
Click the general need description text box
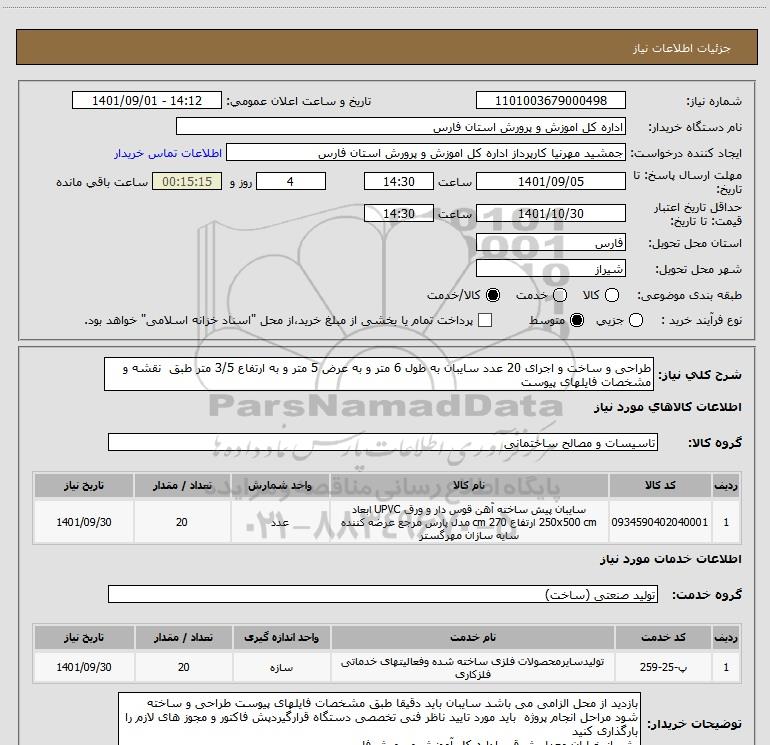coord(379,374)
